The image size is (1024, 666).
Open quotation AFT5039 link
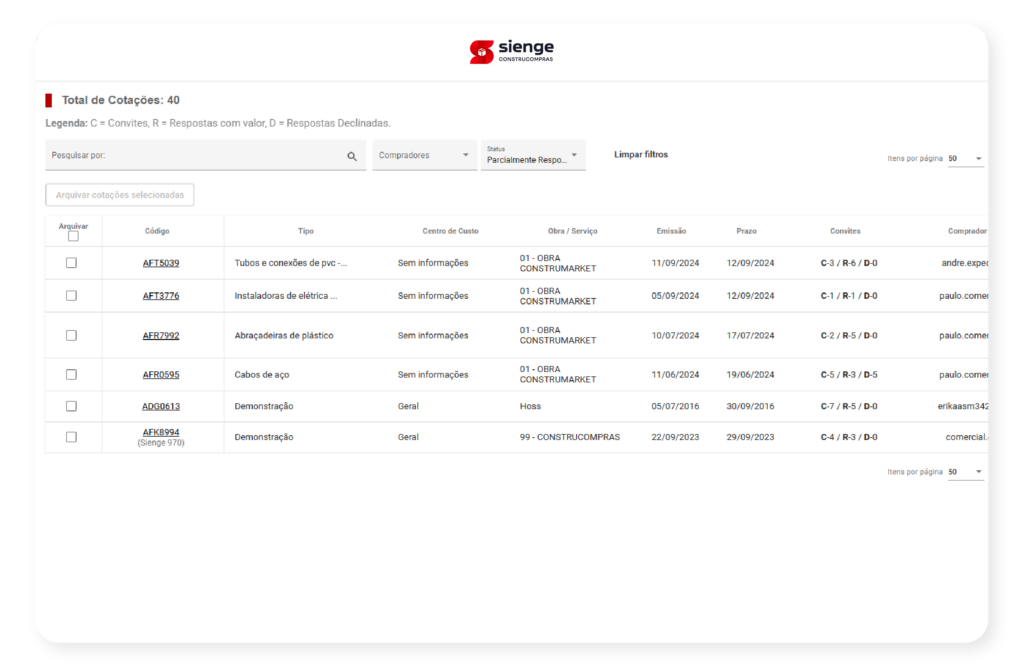[161, 263]
